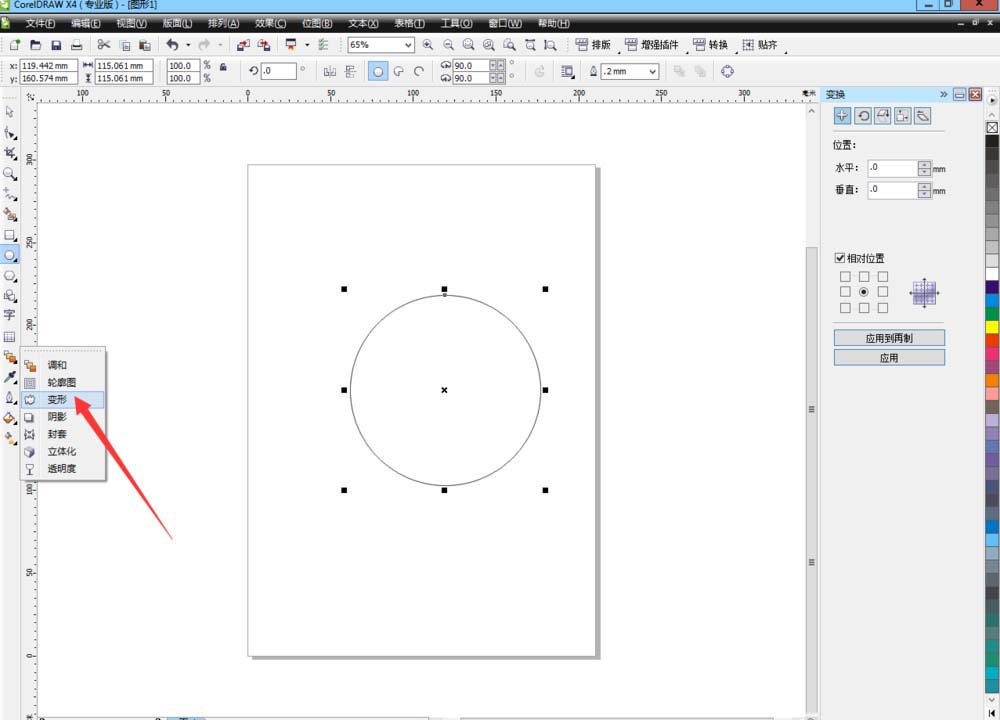Open the 文件 (File) menu

[x=40, y=23]
